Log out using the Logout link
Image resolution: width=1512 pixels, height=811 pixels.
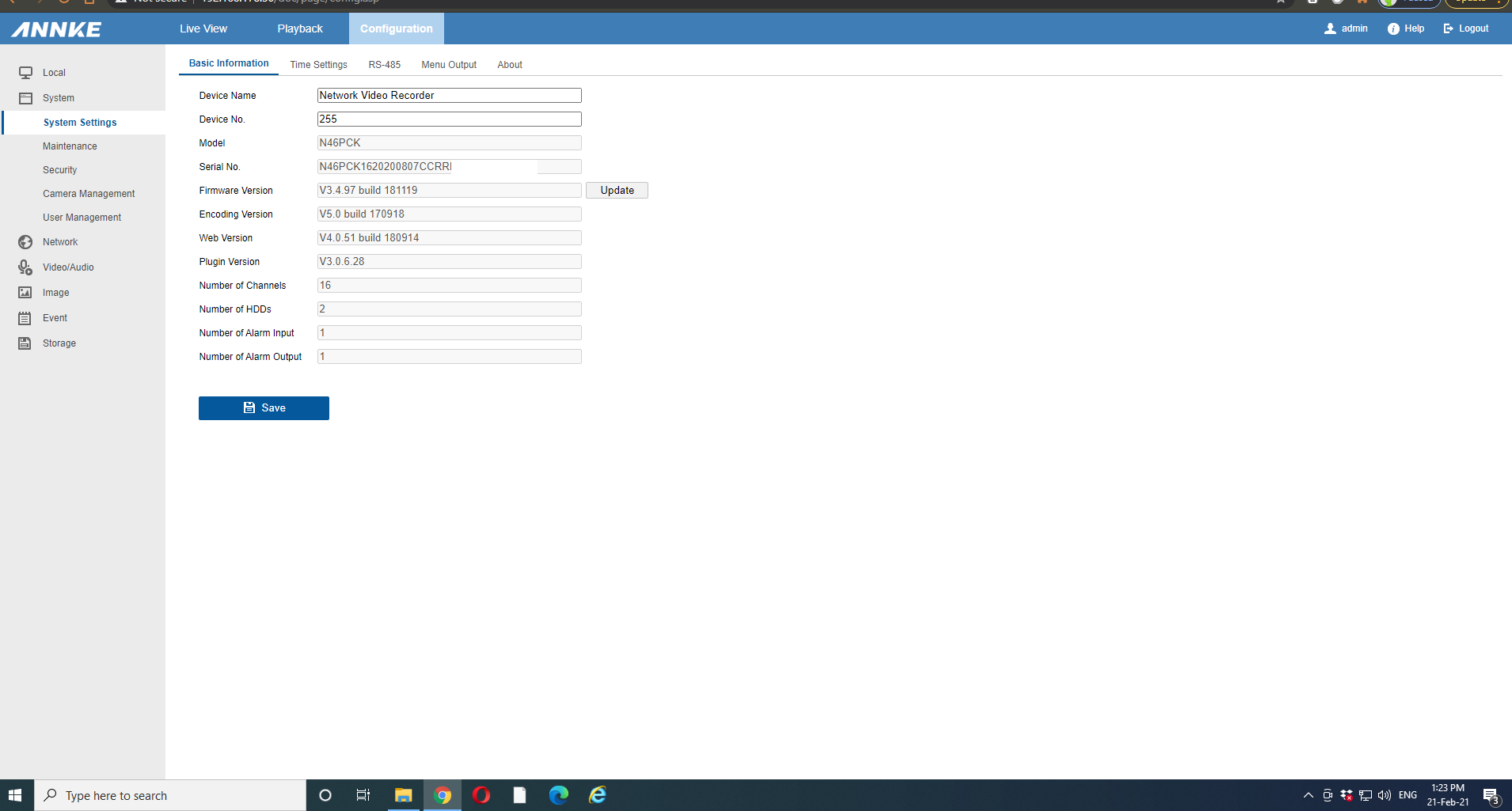point(1466,28)
